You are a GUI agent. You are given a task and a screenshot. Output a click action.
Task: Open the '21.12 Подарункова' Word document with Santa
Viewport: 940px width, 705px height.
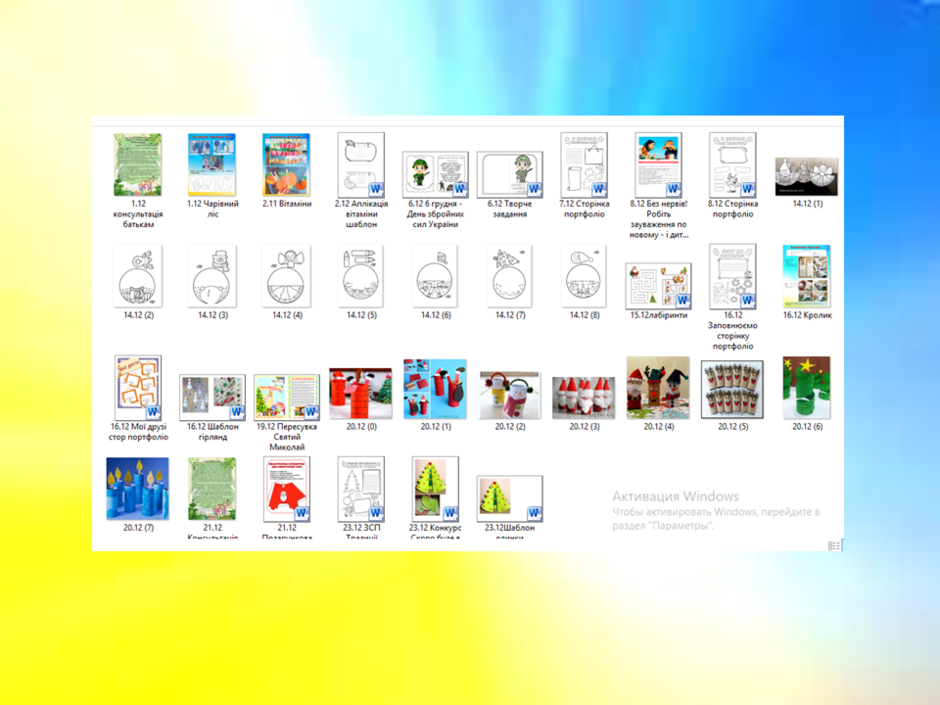click(287, 489)
